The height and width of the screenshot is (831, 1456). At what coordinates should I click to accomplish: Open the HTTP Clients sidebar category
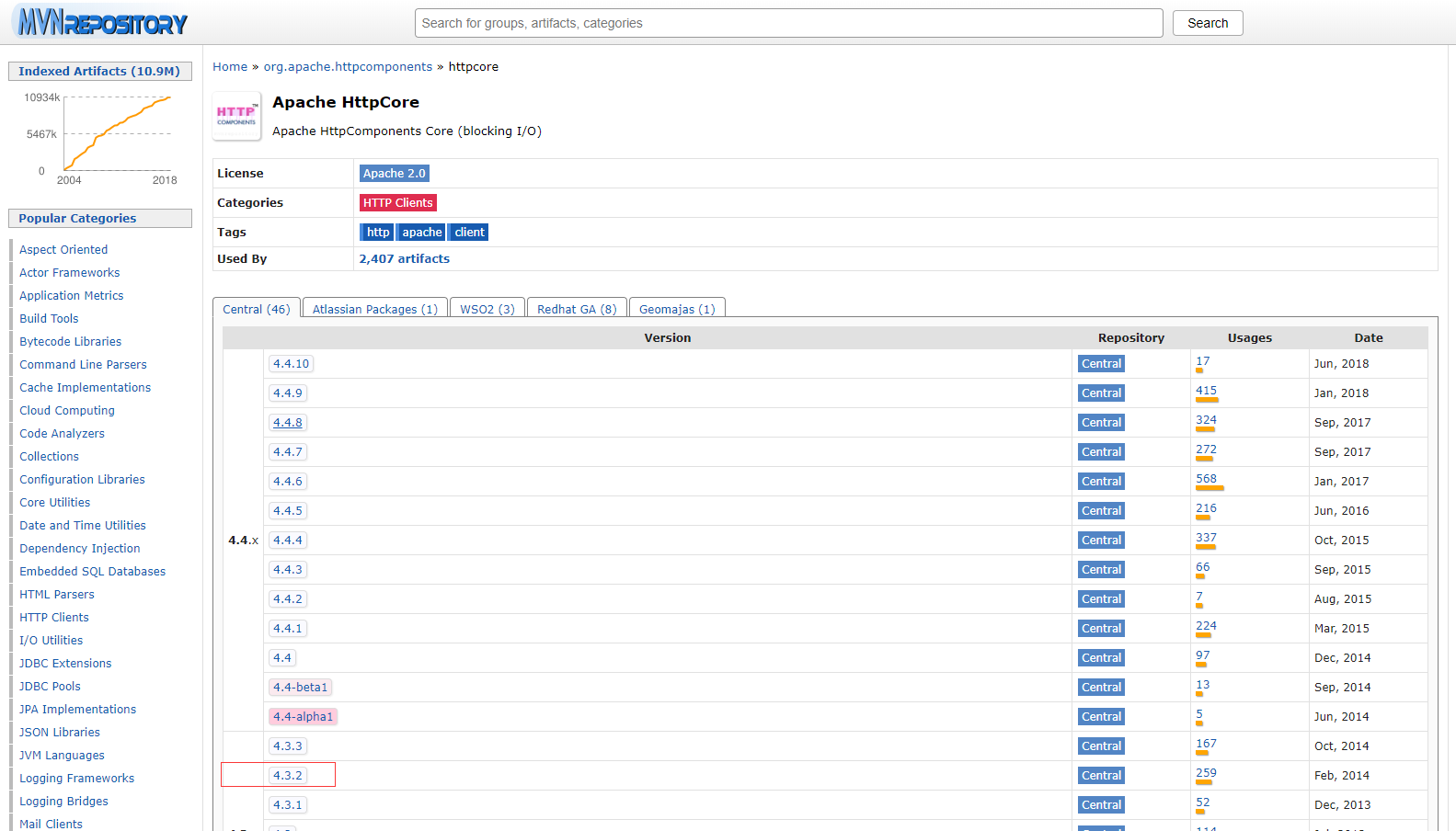54,618
